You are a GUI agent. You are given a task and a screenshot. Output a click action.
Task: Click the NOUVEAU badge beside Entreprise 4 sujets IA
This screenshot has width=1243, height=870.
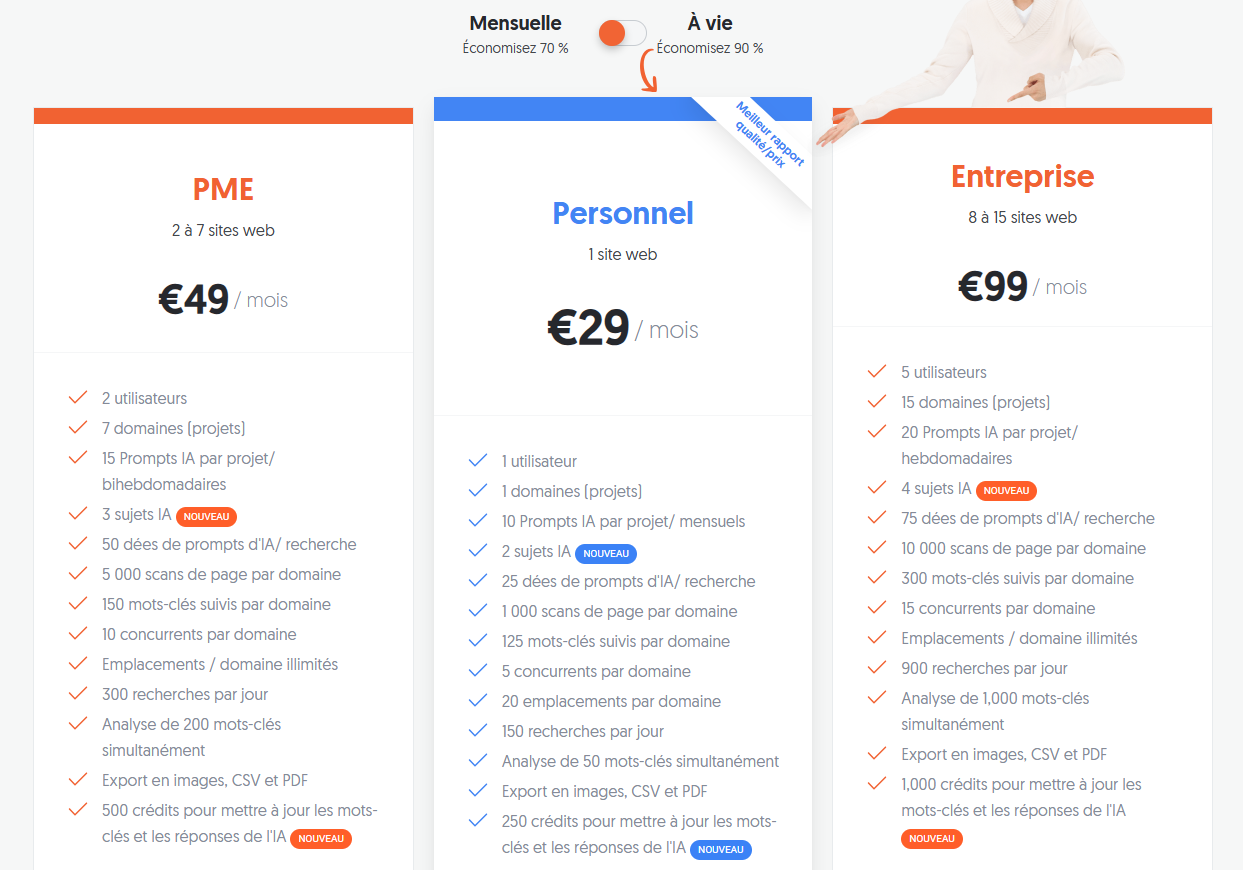(1006, 491)
